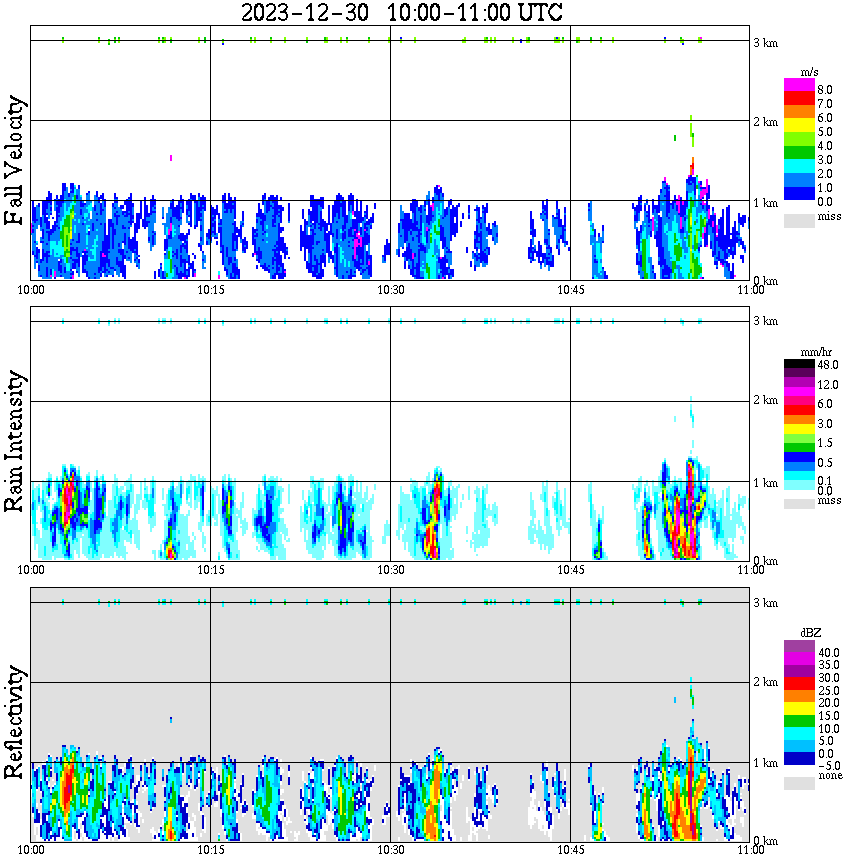Screen dimensions: 850x868
Task: Pick the green swatch in the dBZ legend
Action: [799, 721]
